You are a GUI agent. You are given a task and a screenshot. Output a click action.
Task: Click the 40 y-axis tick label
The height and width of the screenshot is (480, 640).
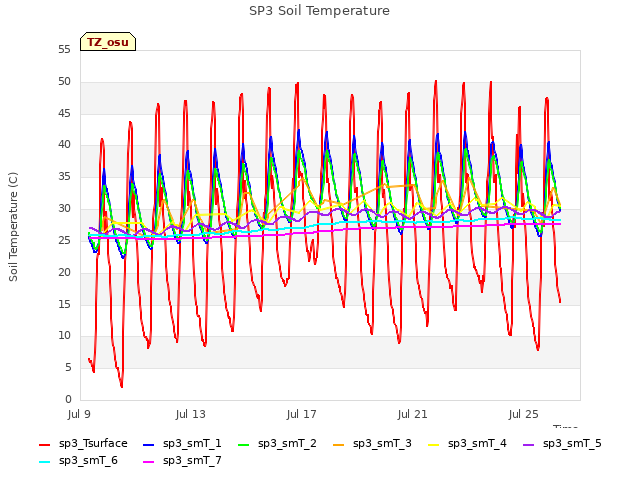tap(64, 145)
